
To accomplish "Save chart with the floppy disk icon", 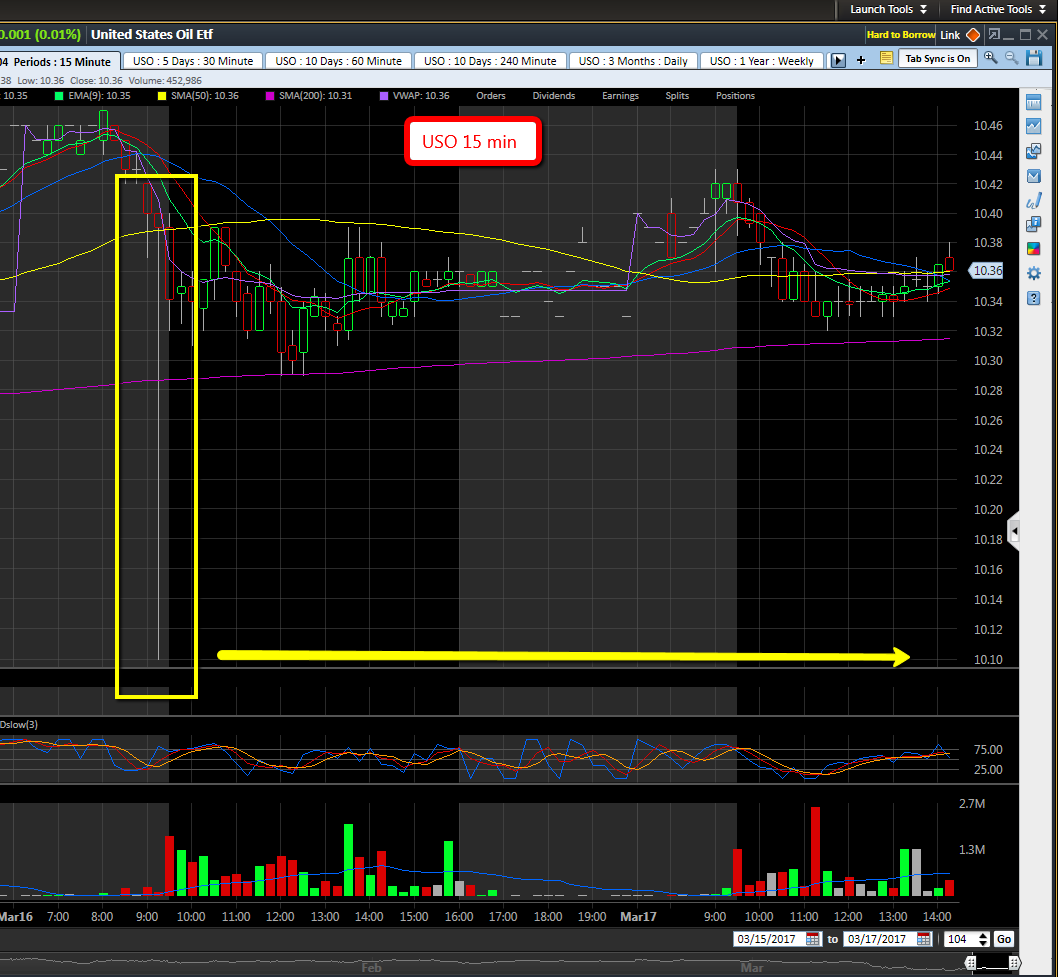I will 1033,58.
